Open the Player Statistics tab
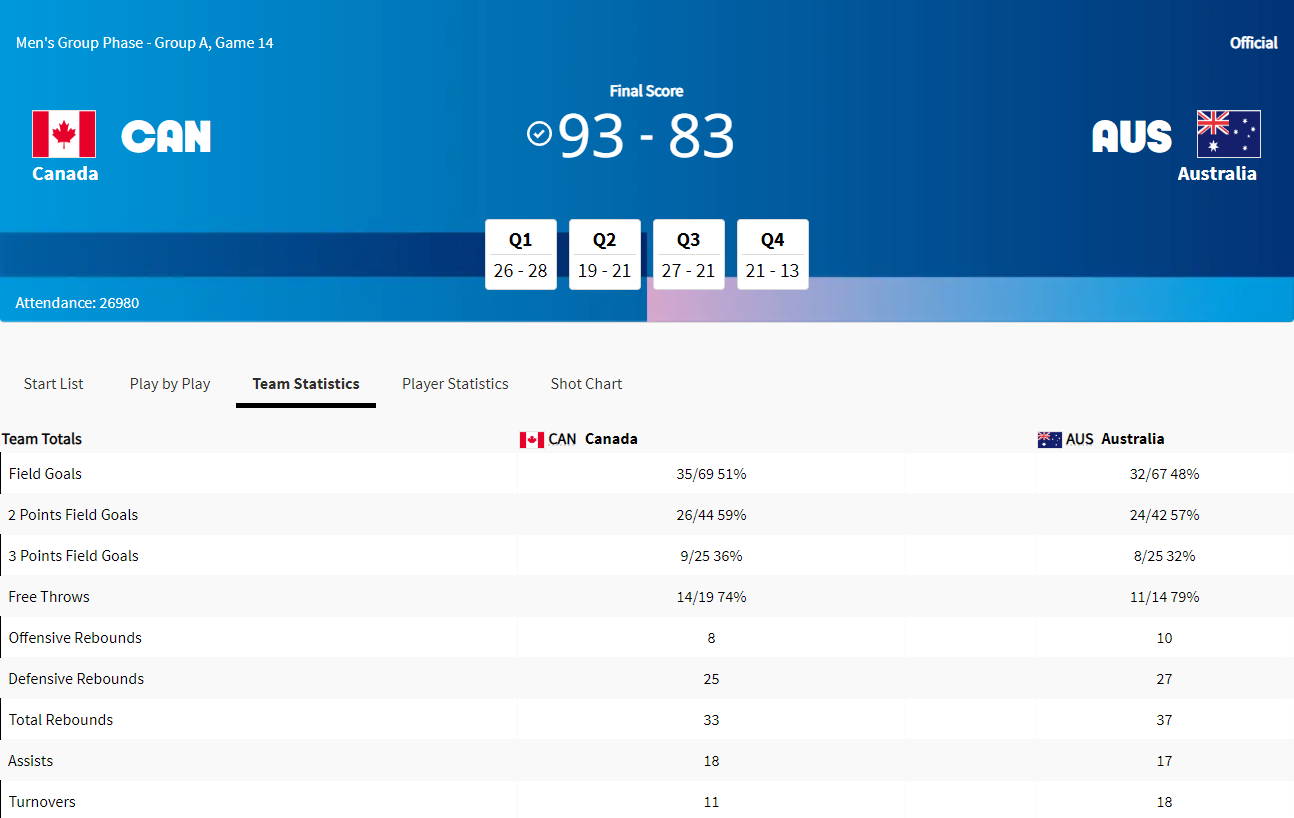Screen dimensions: 1294x818 (x=455, y=384)
